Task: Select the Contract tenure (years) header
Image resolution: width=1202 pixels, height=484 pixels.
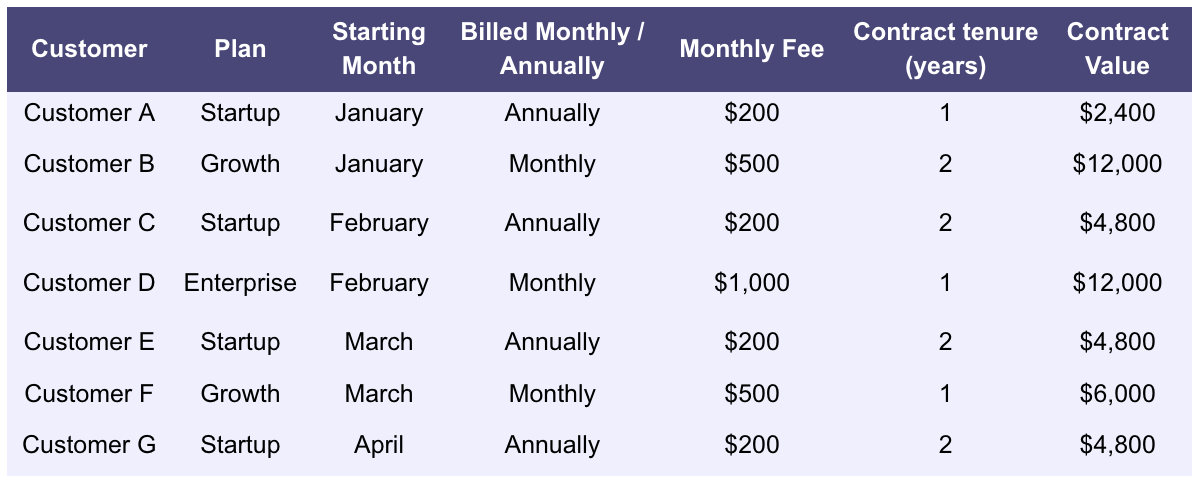Action: (945, 49)
